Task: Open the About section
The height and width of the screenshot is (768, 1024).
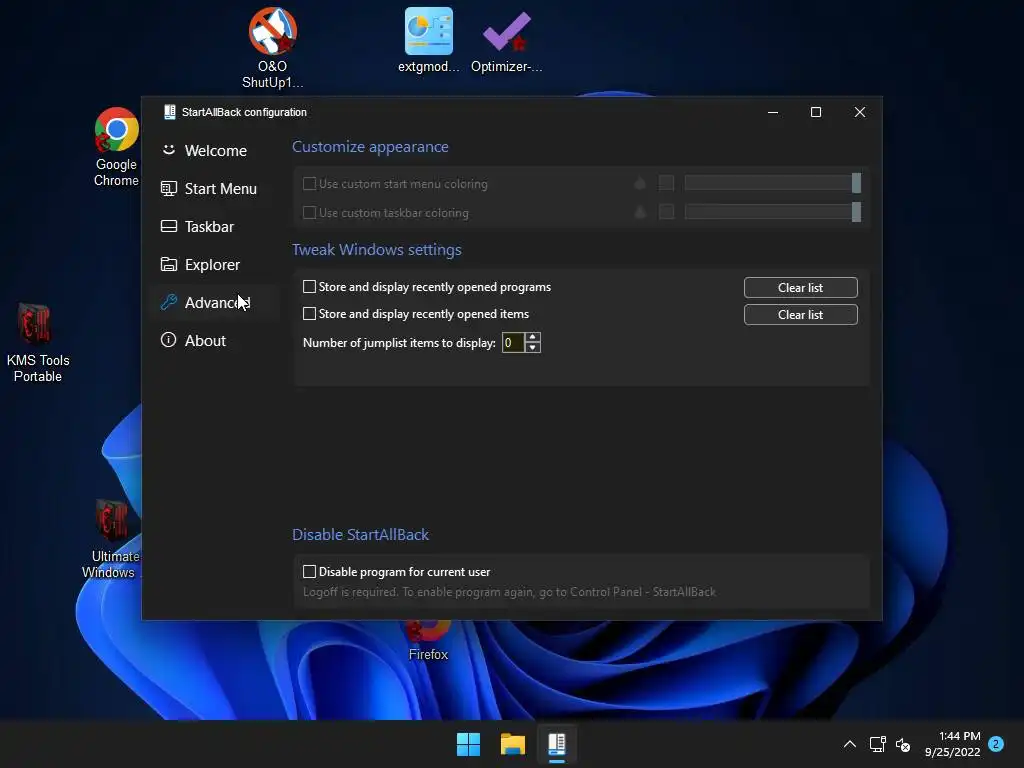Action: (x=193, y=340)
